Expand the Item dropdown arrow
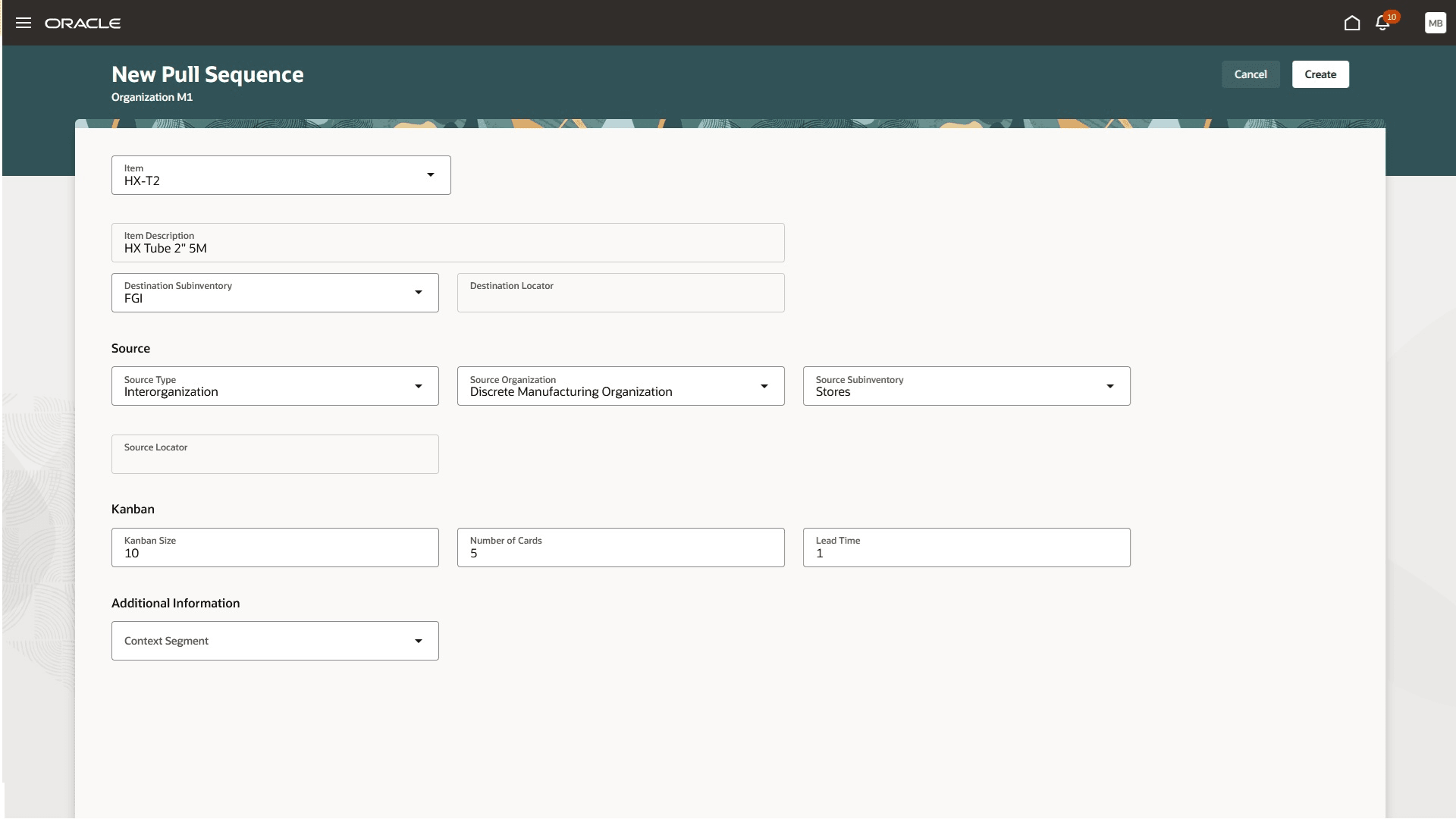Screen dimensions: 1456x819 pos(430,175)
